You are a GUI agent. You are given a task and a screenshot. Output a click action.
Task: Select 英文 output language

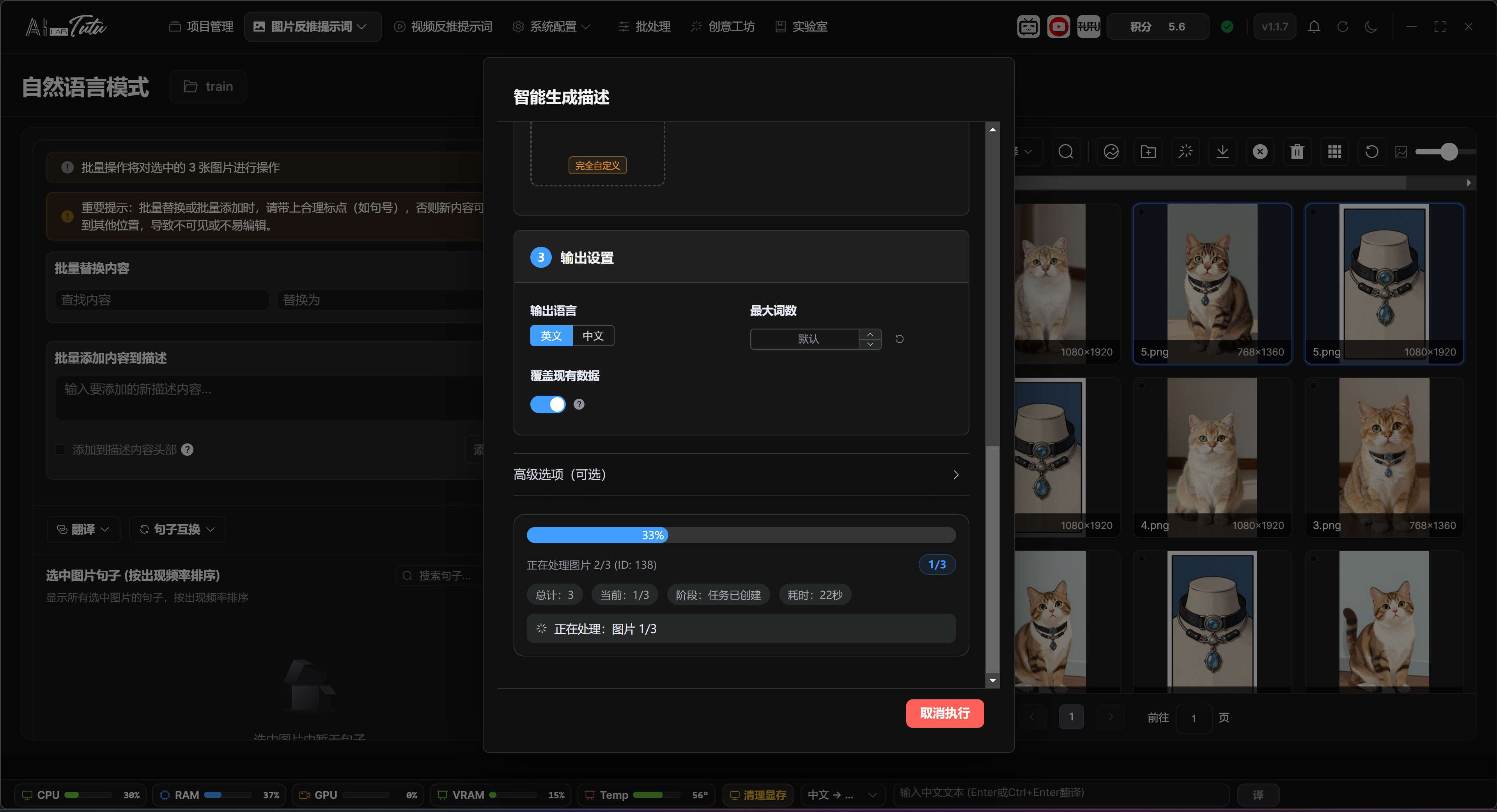coord(551,336)
